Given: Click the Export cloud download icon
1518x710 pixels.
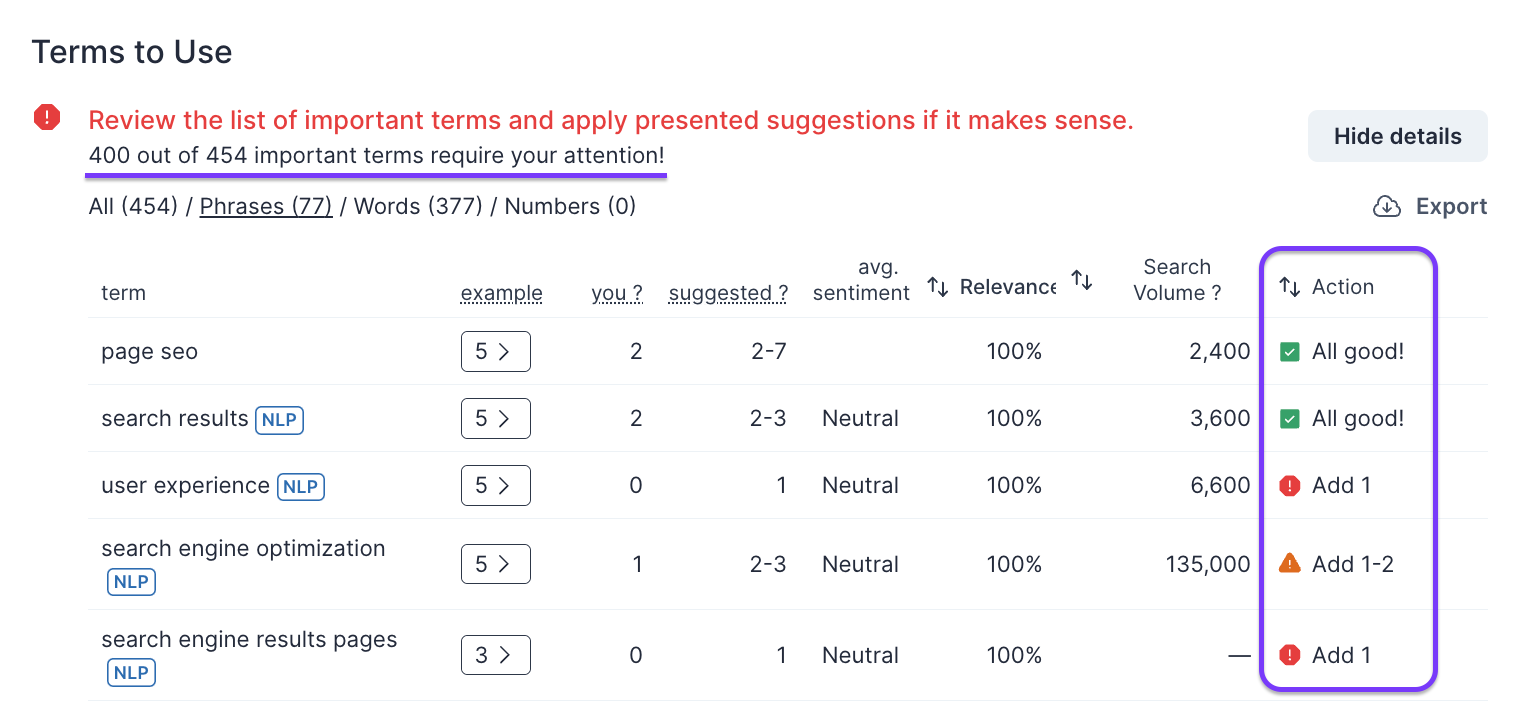Looking at the screenshot, I should point(1386,207).
